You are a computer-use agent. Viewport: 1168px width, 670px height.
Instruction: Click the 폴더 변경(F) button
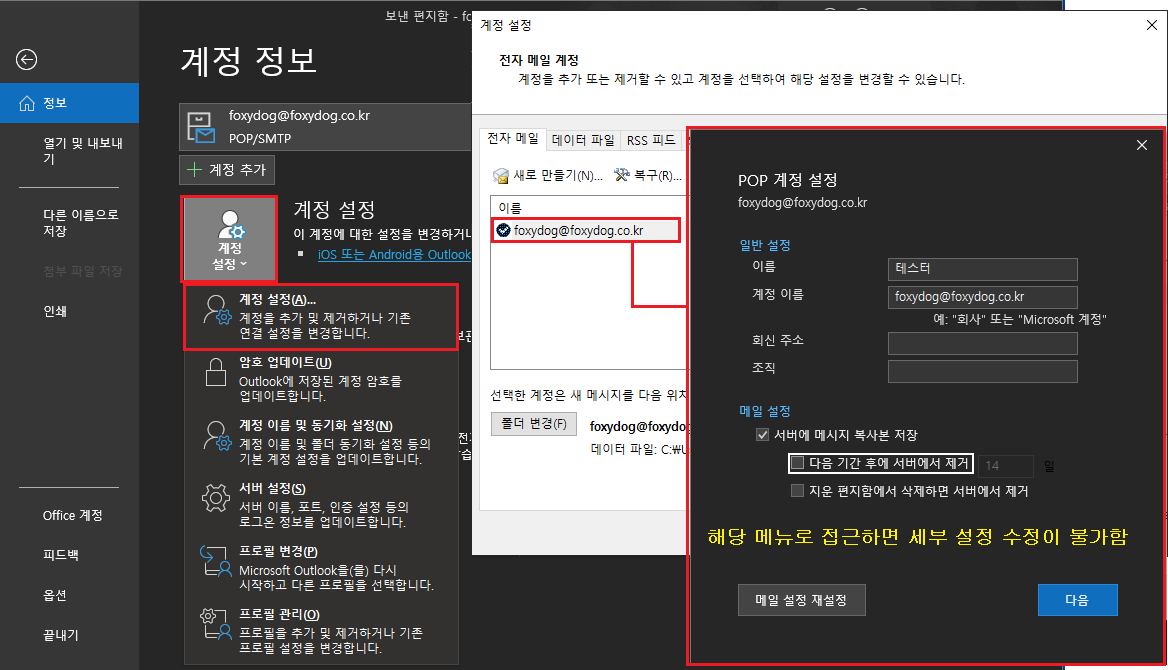pos(533,423)
